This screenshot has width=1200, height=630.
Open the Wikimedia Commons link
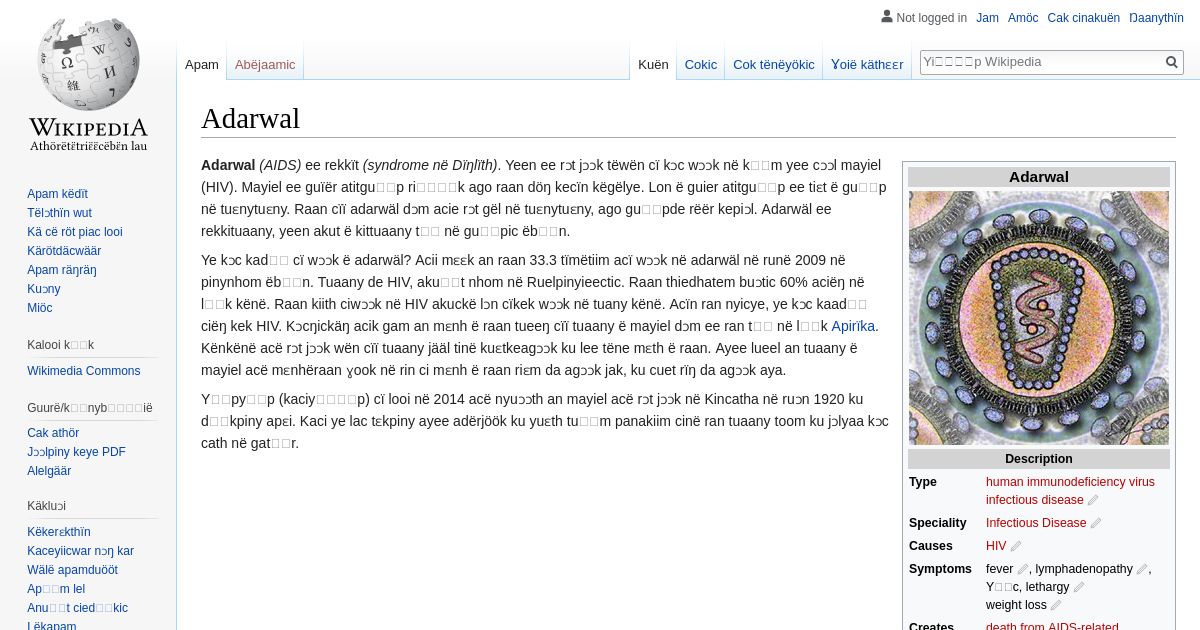pos(84,371)
